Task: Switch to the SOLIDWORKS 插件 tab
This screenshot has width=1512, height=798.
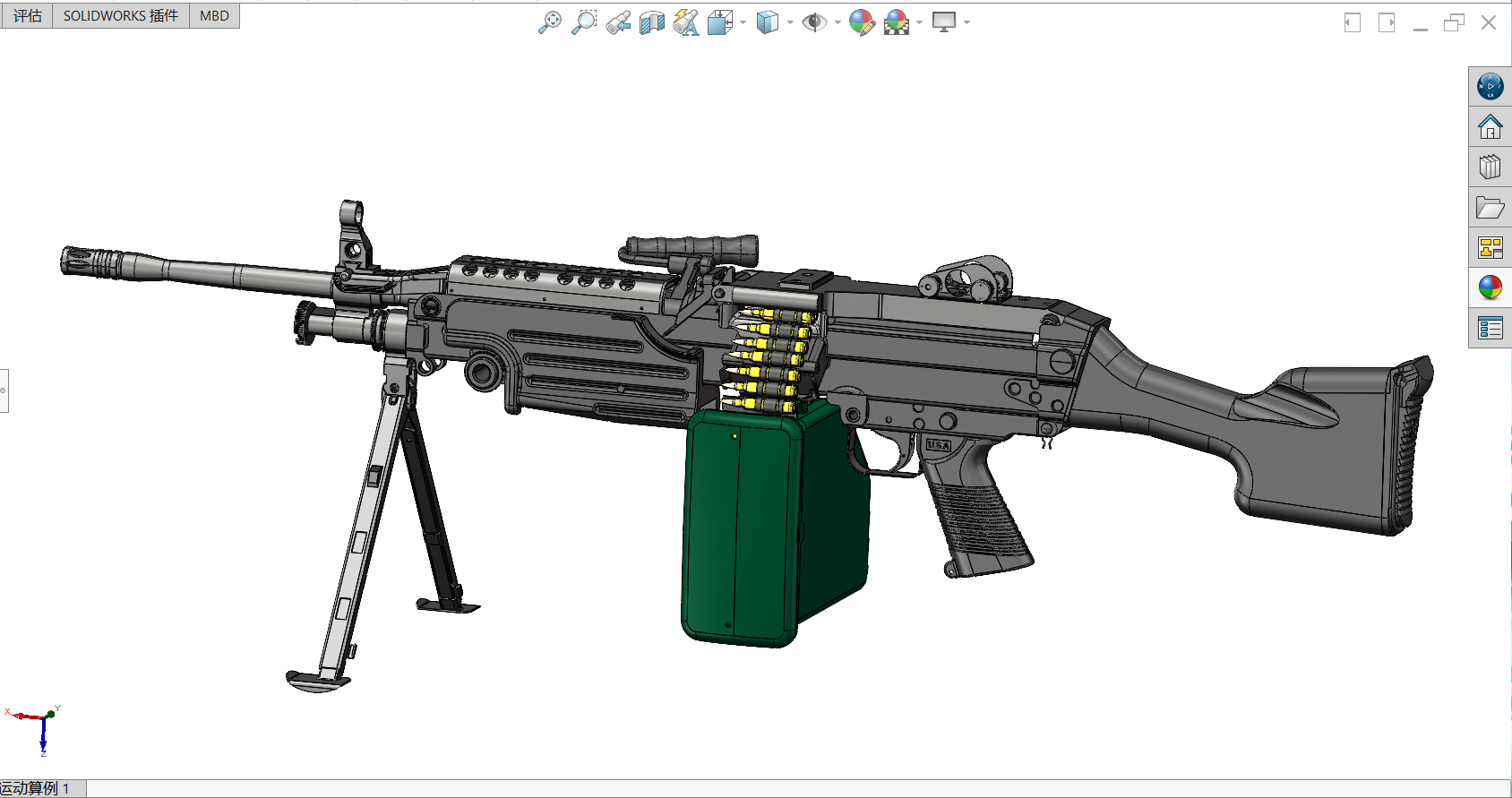Action: pyautogui.click(x=121, y=16)
